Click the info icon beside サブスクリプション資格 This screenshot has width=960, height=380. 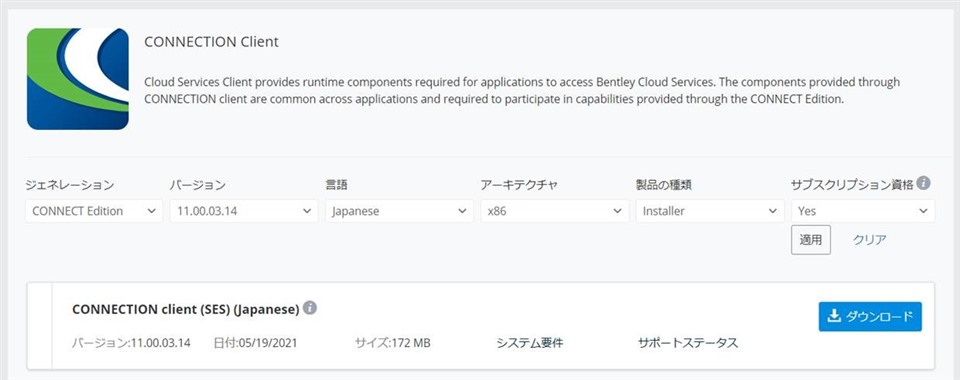tap(924, 183)
